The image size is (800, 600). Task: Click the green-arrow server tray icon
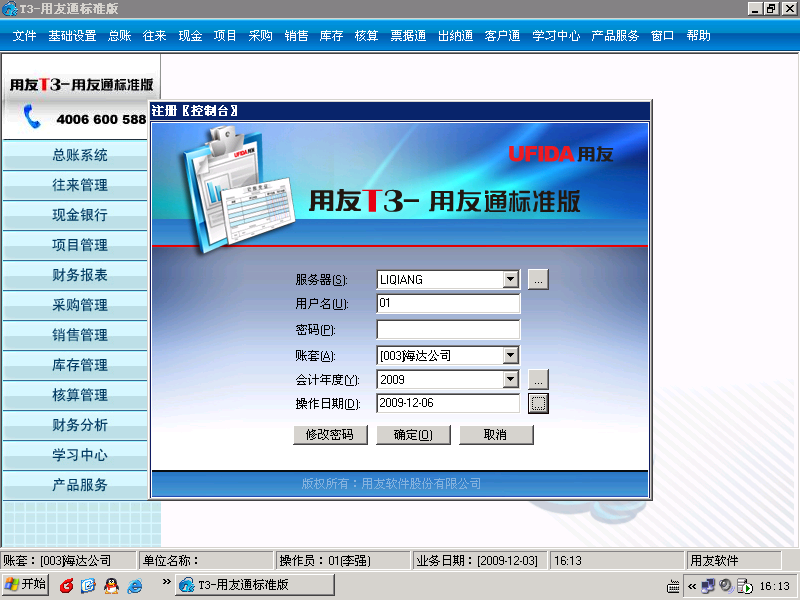745,586
